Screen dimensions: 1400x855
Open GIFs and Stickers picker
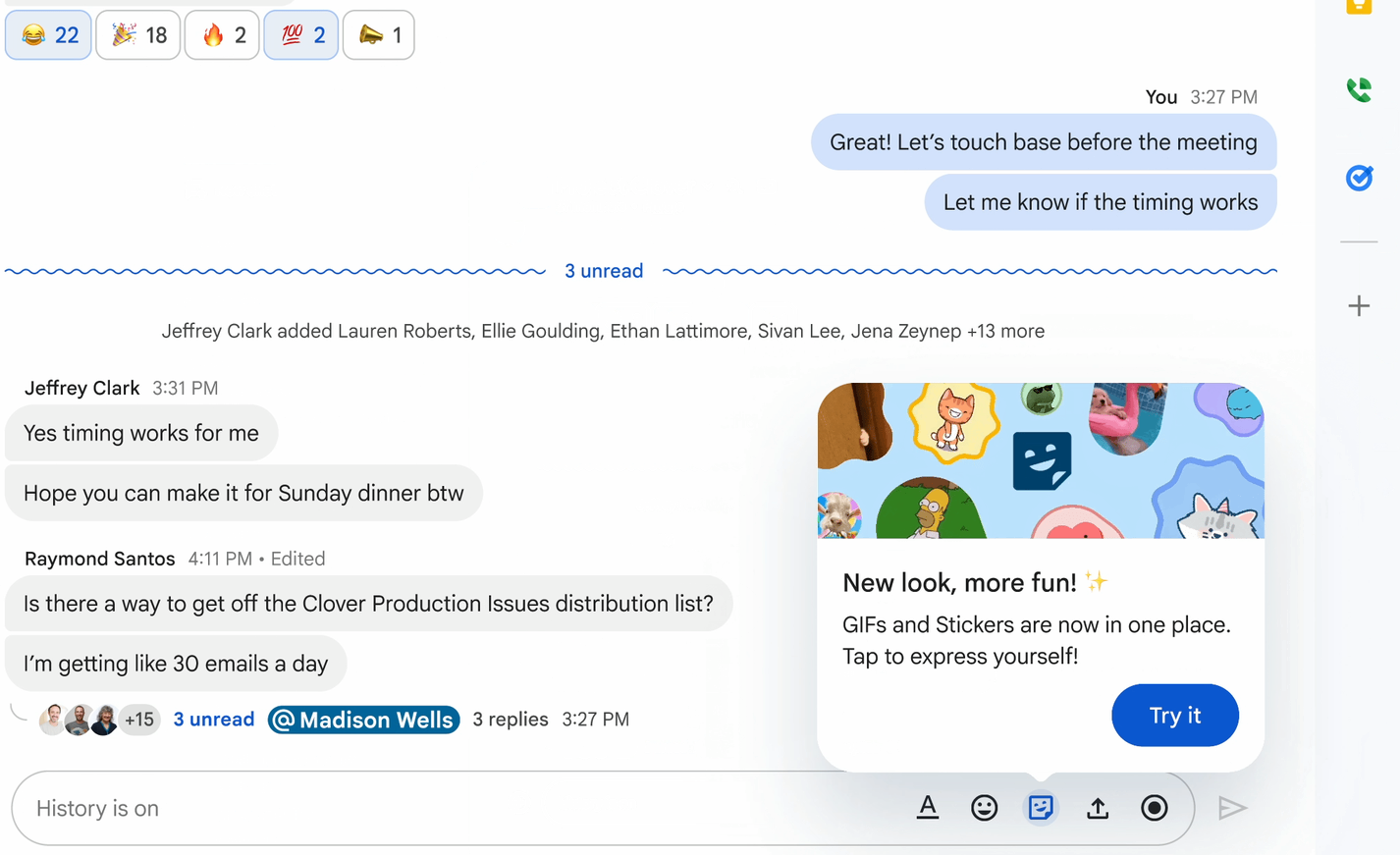1041,808
